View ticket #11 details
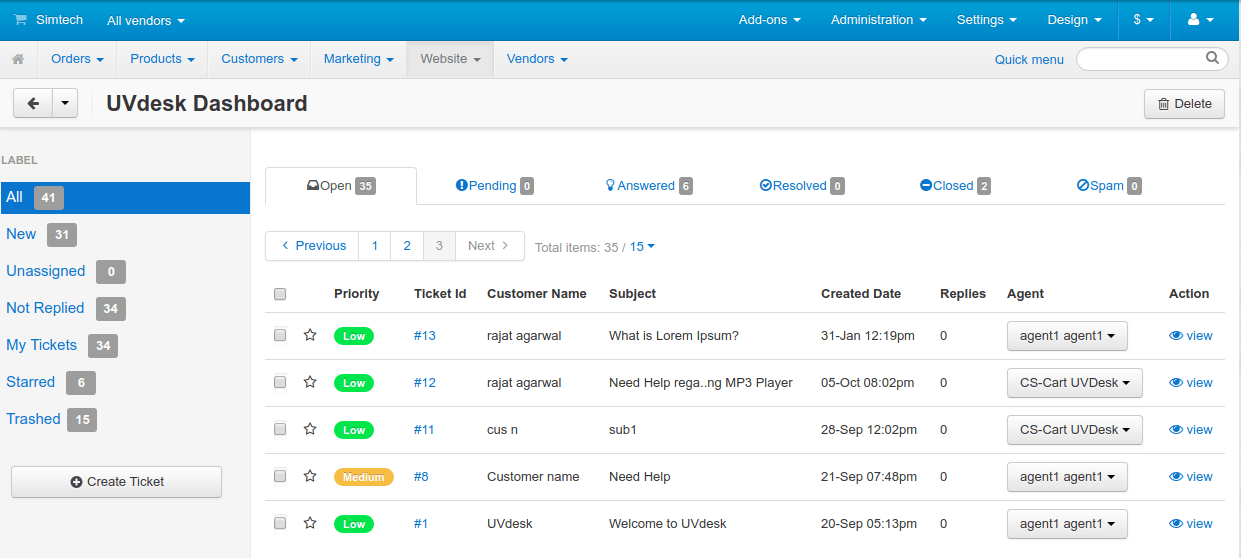Viewport: 1241px width, 558px height. [1190, 430]
